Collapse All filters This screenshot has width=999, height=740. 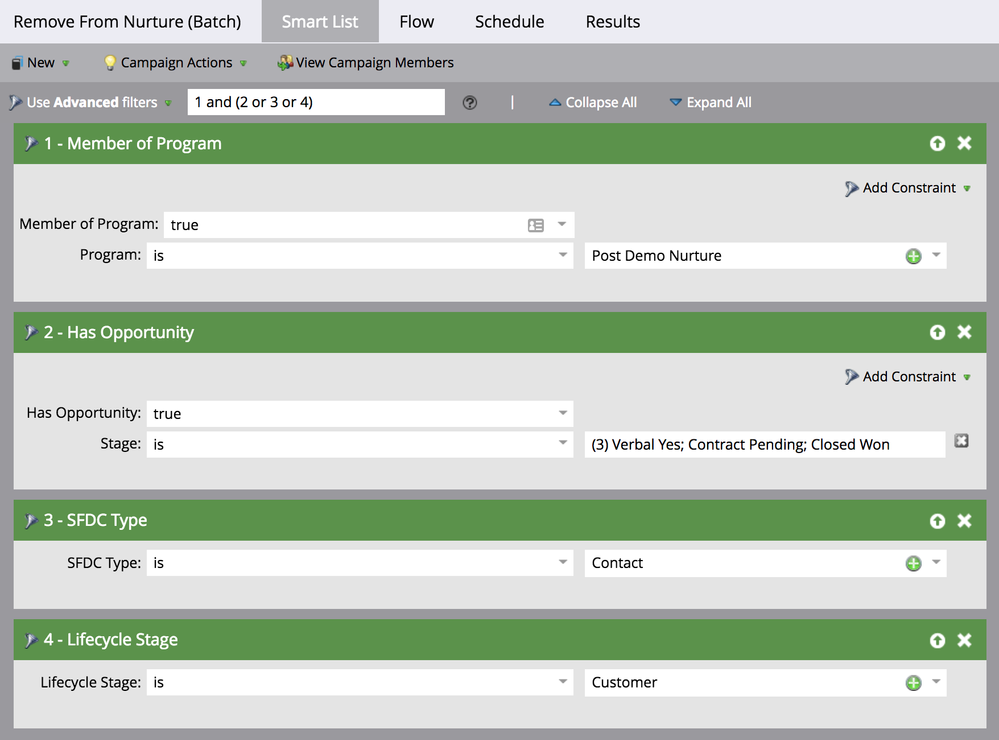(x=593, y=103)
